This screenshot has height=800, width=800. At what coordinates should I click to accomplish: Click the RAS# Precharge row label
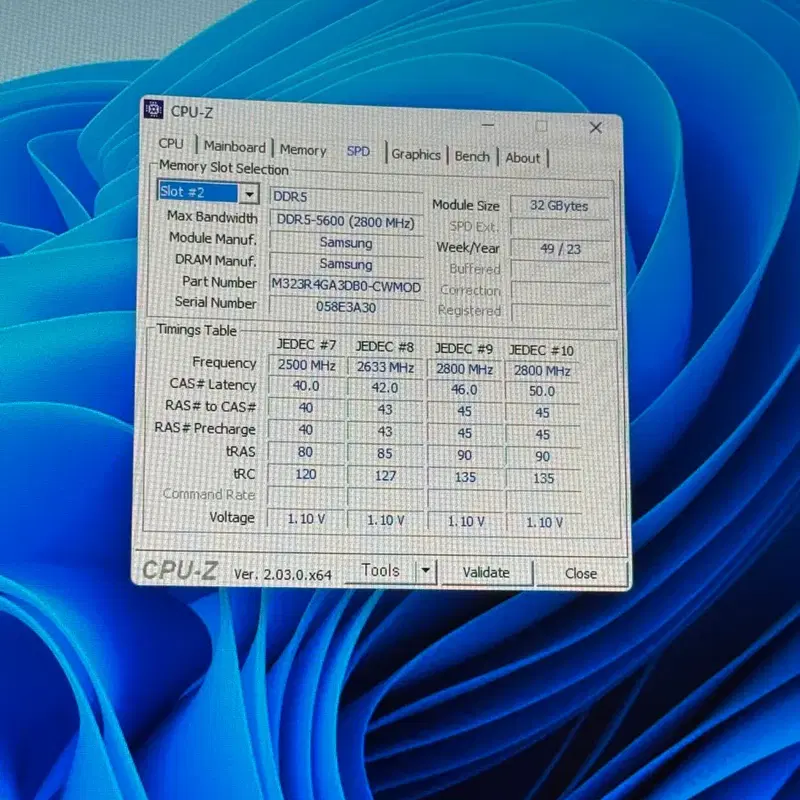tap(205, 429)
